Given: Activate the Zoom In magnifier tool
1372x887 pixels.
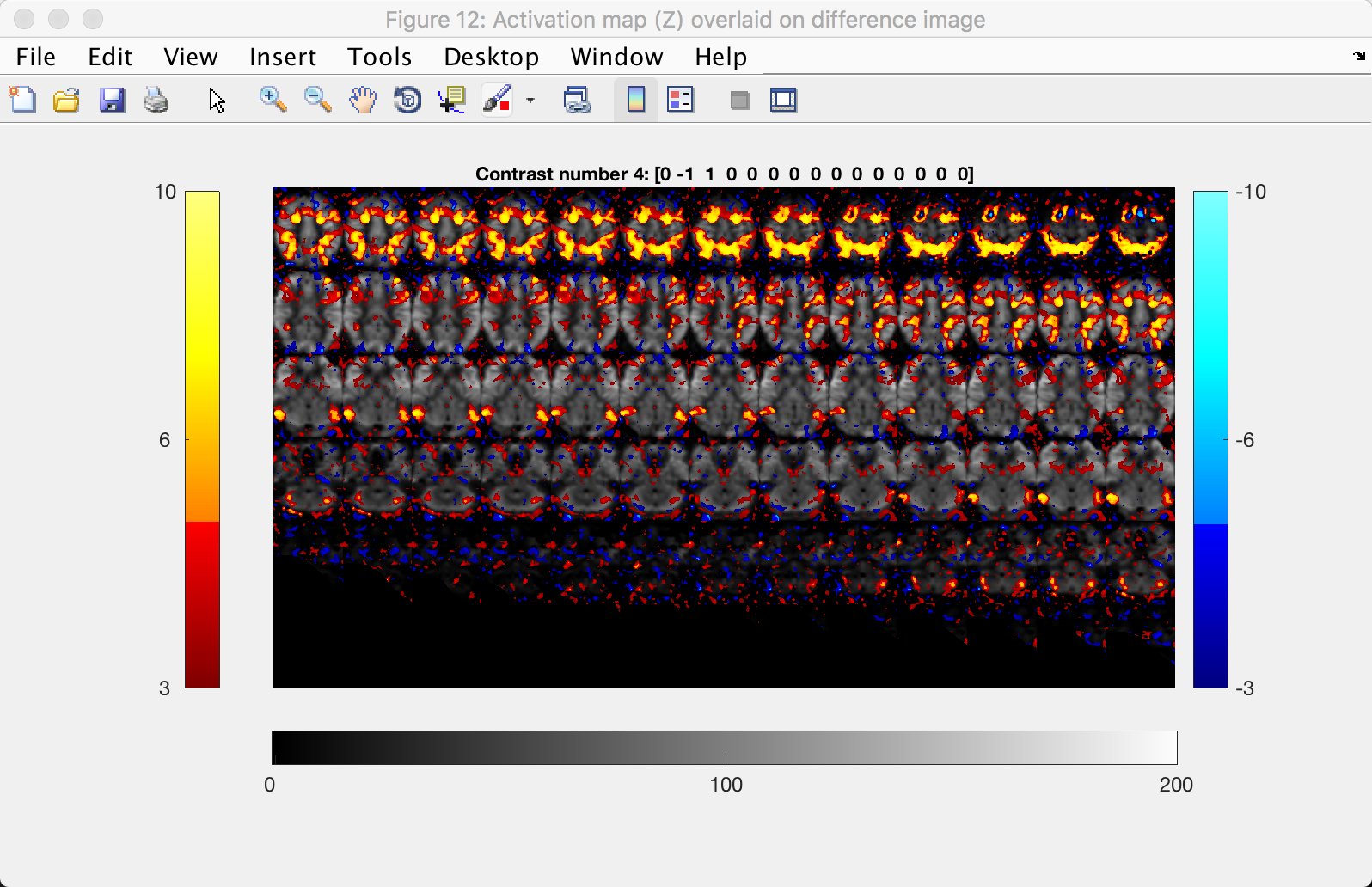Looking at the screenshot, I should click(x=273, y=101).
